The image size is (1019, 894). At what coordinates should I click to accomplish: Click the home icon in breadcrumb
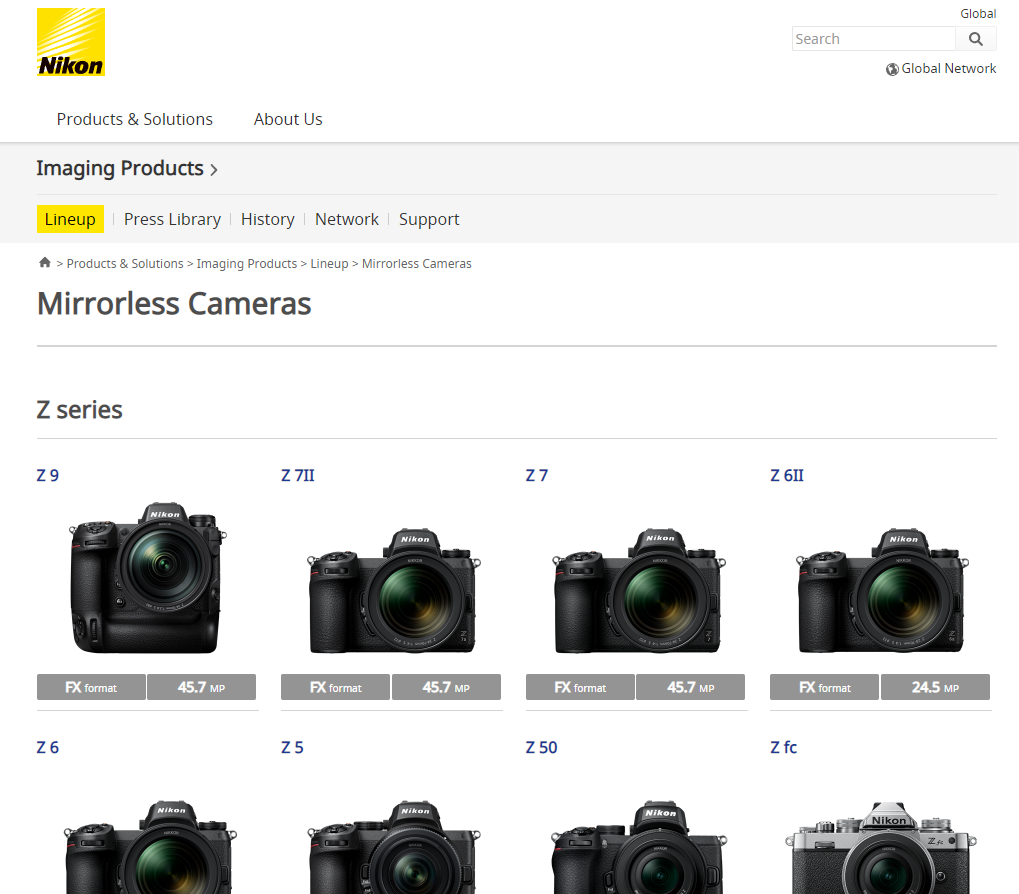coord(44,263)
